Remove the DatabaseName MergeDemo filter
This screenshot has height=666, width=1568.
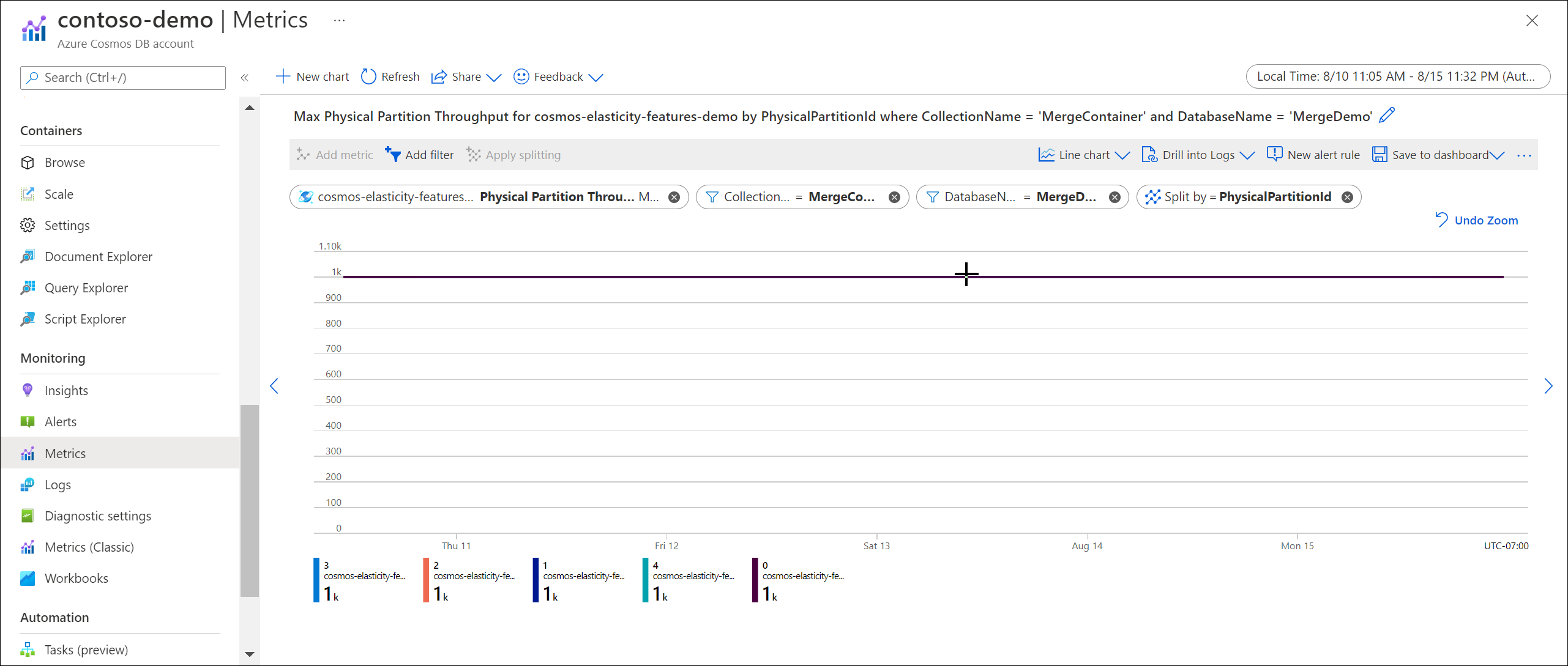[x=1115, y=196]
